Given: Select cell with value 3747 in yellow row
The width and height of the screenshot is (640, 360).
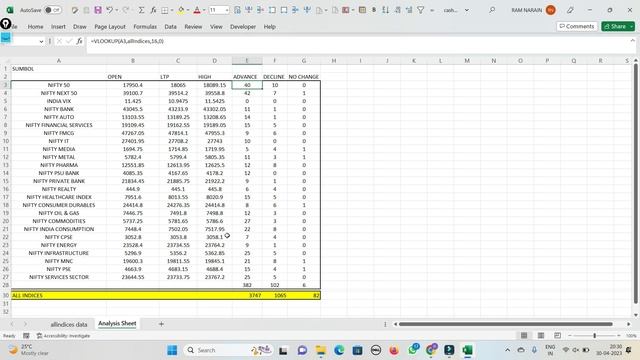Looking at the screenshot, I should tap(247, 296).
